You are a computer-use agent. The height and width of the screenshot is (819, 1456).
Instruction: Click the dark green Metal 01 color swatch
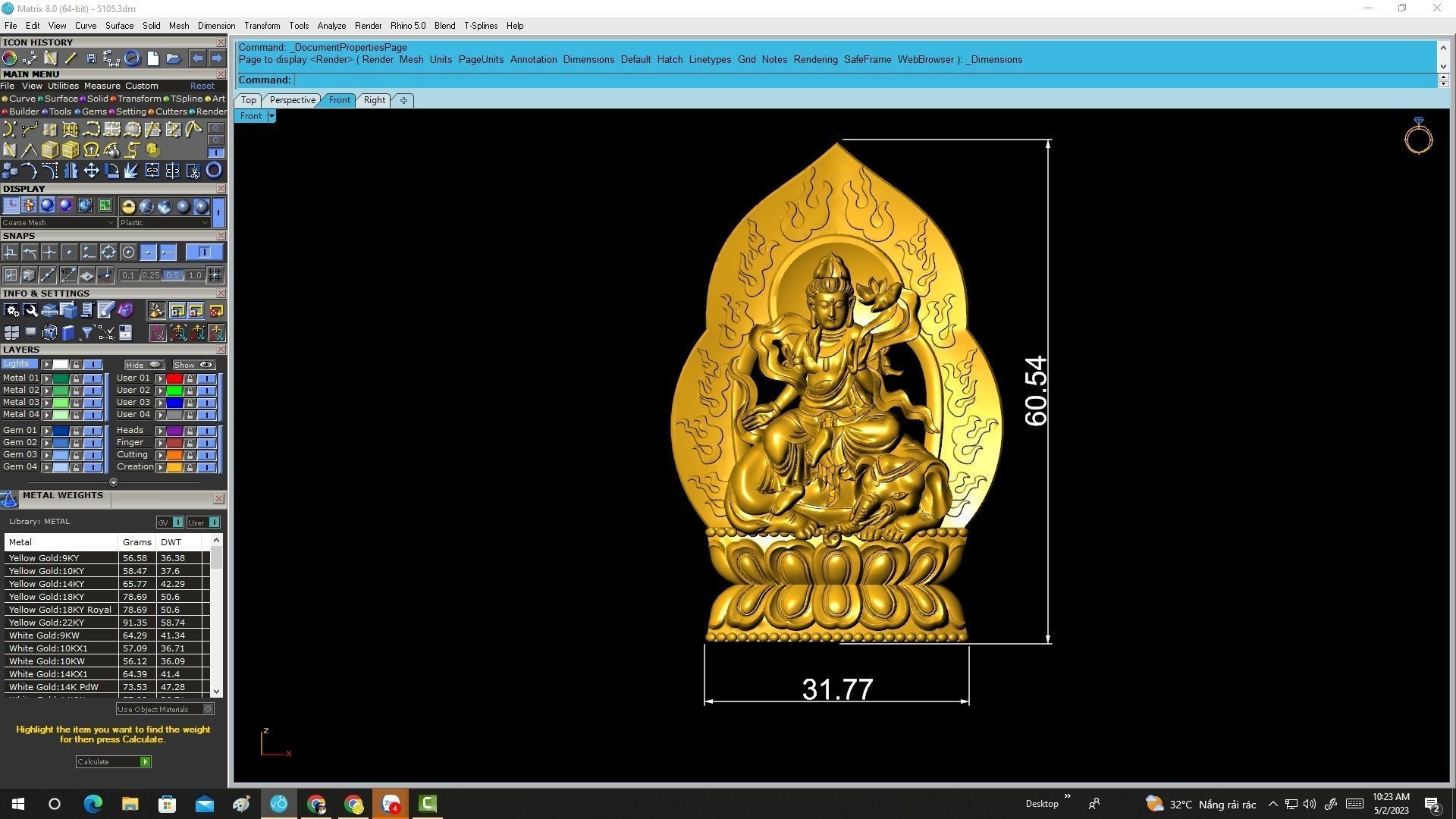tap(61, 378)
